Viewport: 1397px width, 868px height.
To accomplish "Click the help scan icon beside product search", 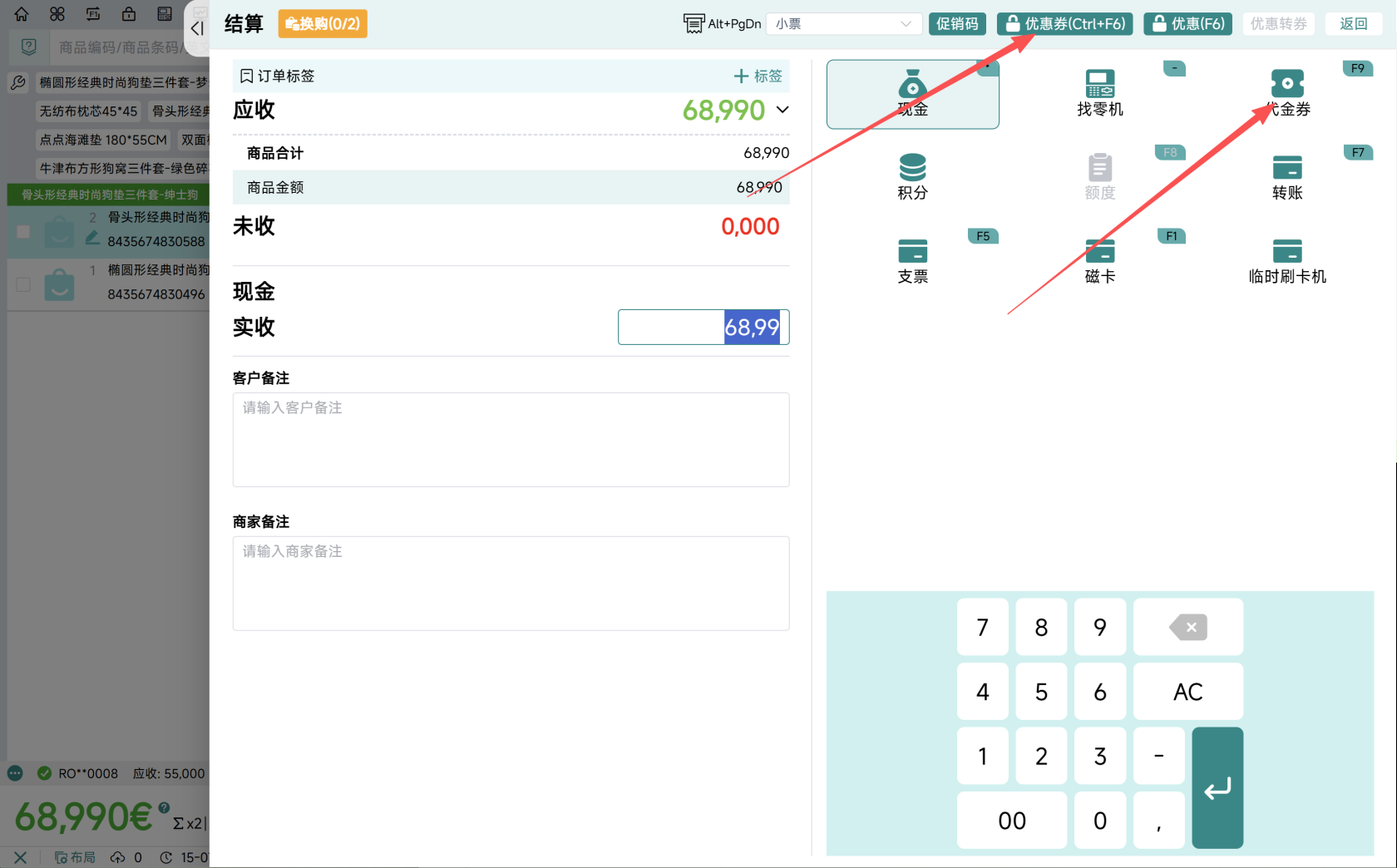I will coord(29,47).
